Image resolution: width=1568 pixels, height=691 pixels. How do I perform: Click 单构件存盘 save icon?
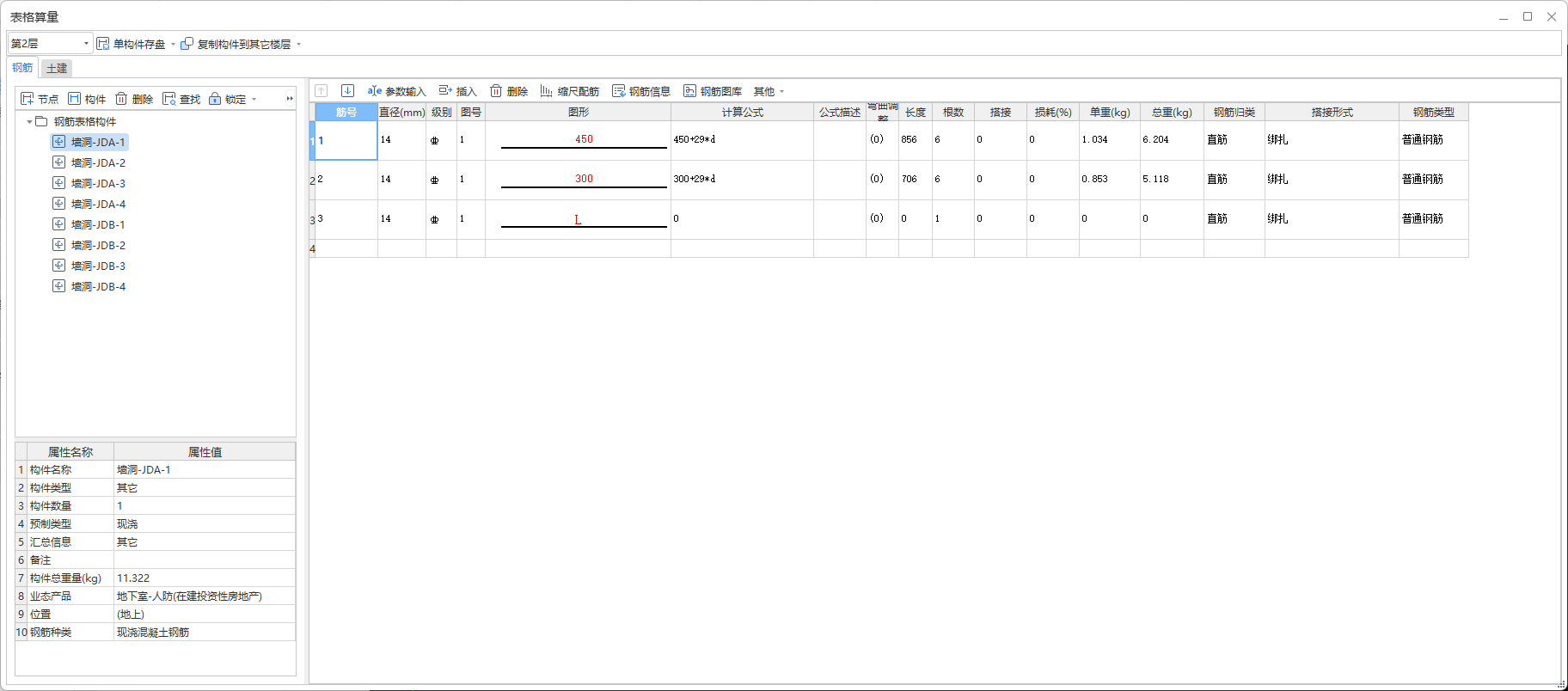coord(103,44)
